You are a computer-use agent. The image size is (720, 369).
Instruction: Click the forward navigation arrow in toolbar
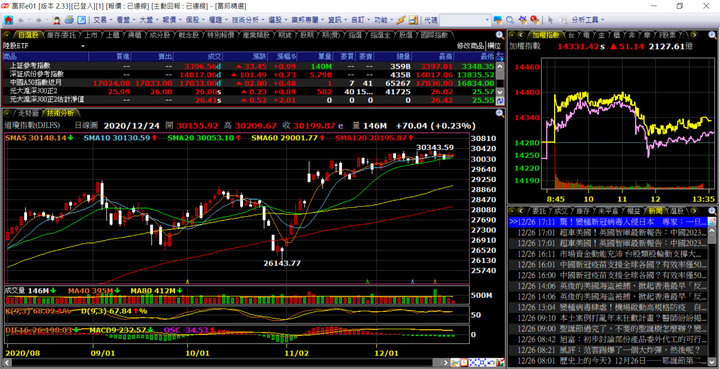(39, 20)
